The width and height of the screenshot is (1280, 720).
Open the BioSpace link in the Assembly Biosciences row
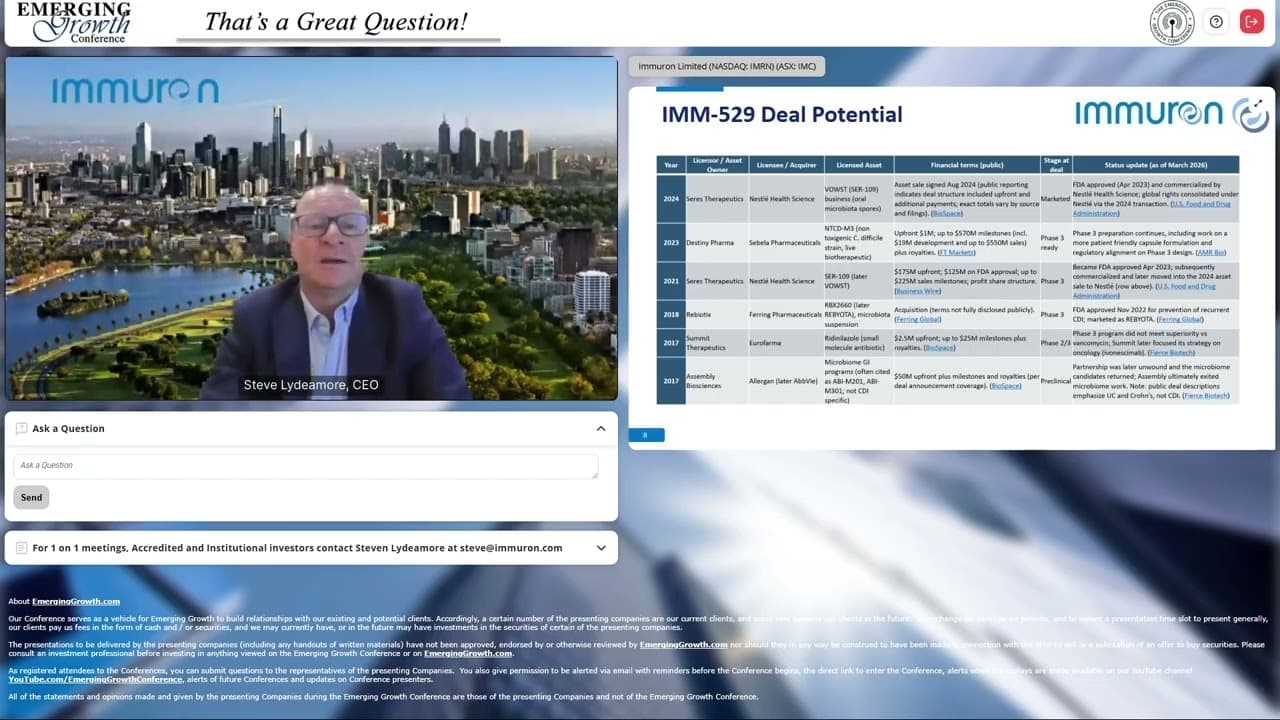[x=1005, y=385]
